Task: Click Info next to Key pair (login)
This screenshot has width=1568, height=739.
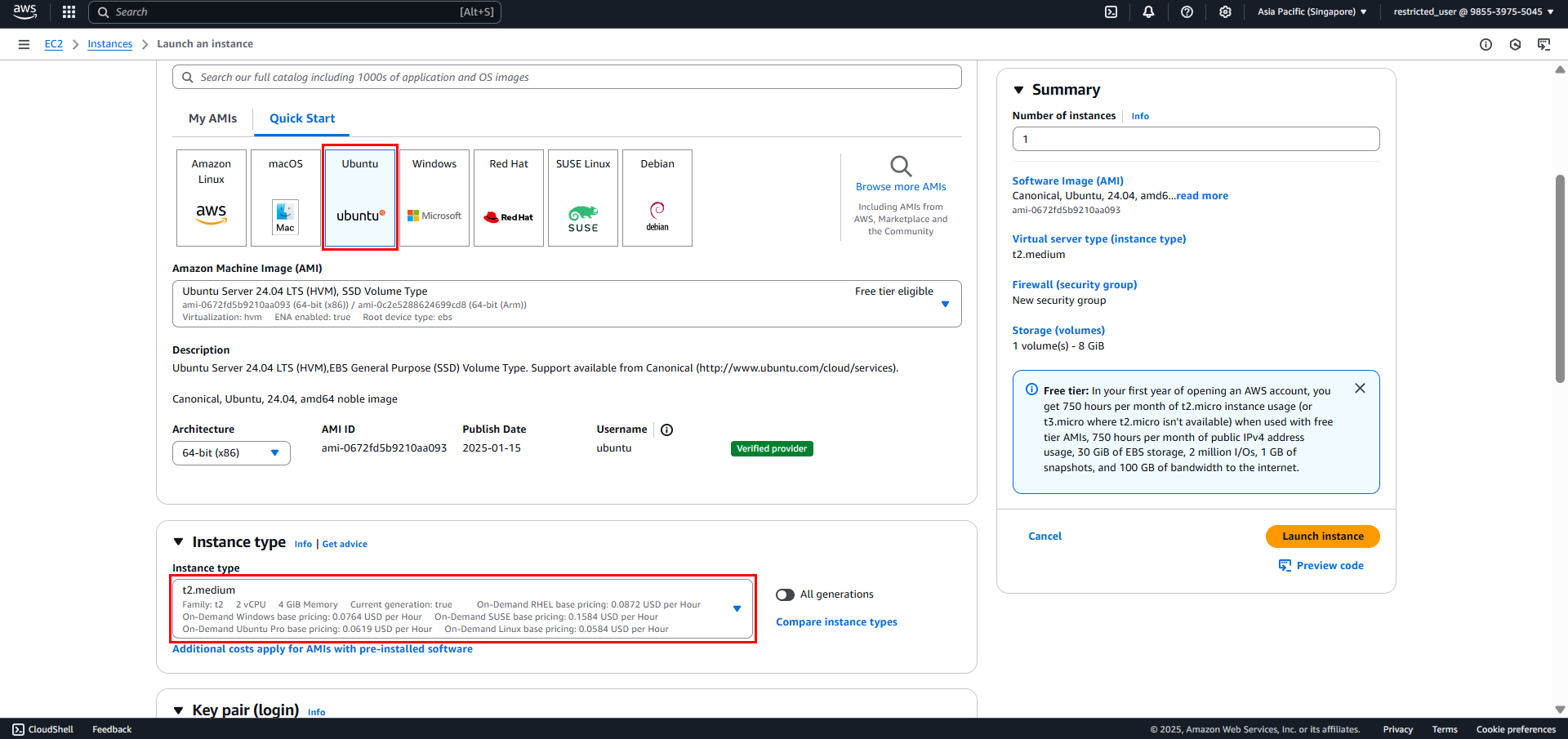Action: pyautogui.click(x=316, y=712)
